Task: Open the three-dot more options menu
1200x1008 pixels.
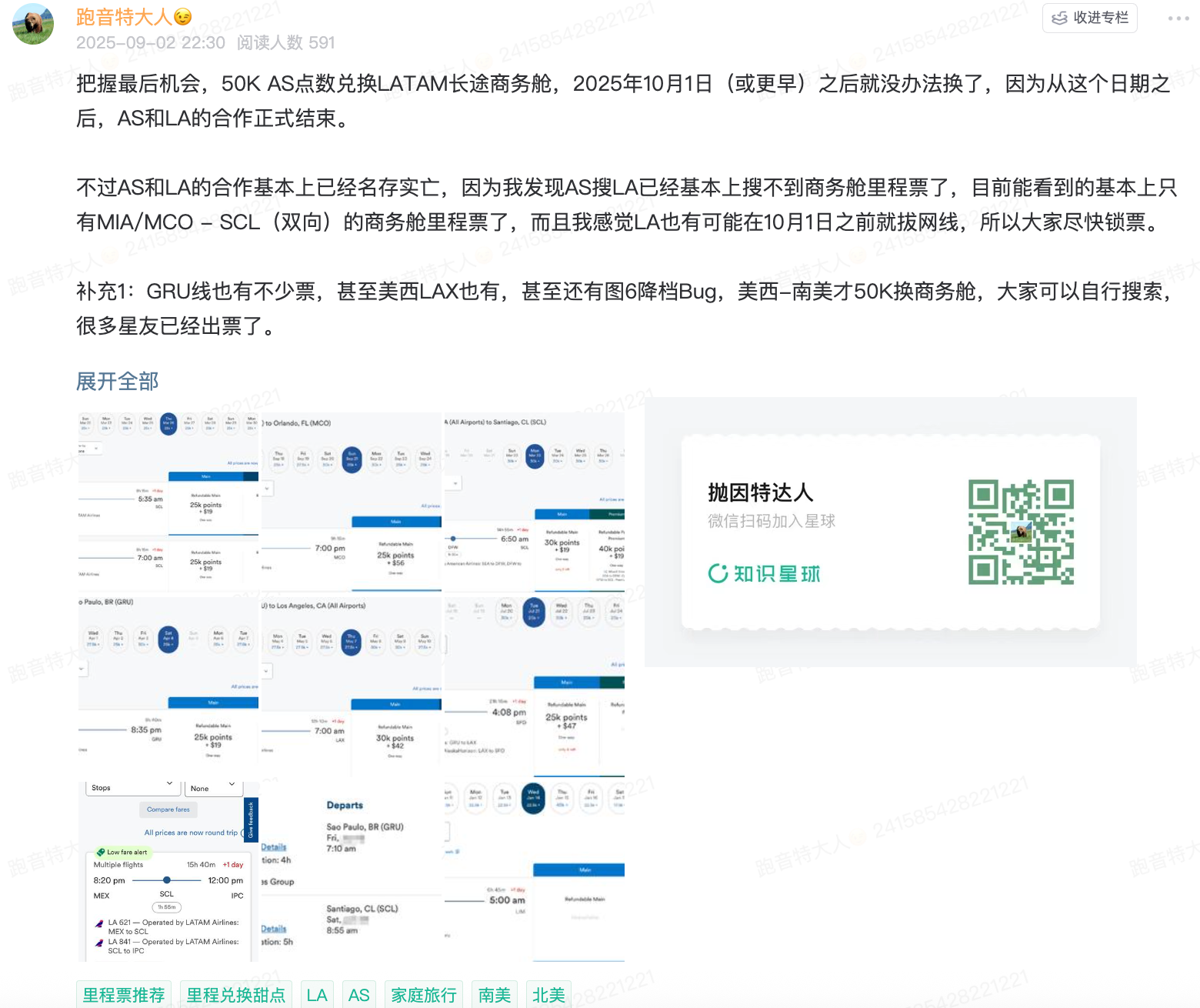Action: [1178, 18]
